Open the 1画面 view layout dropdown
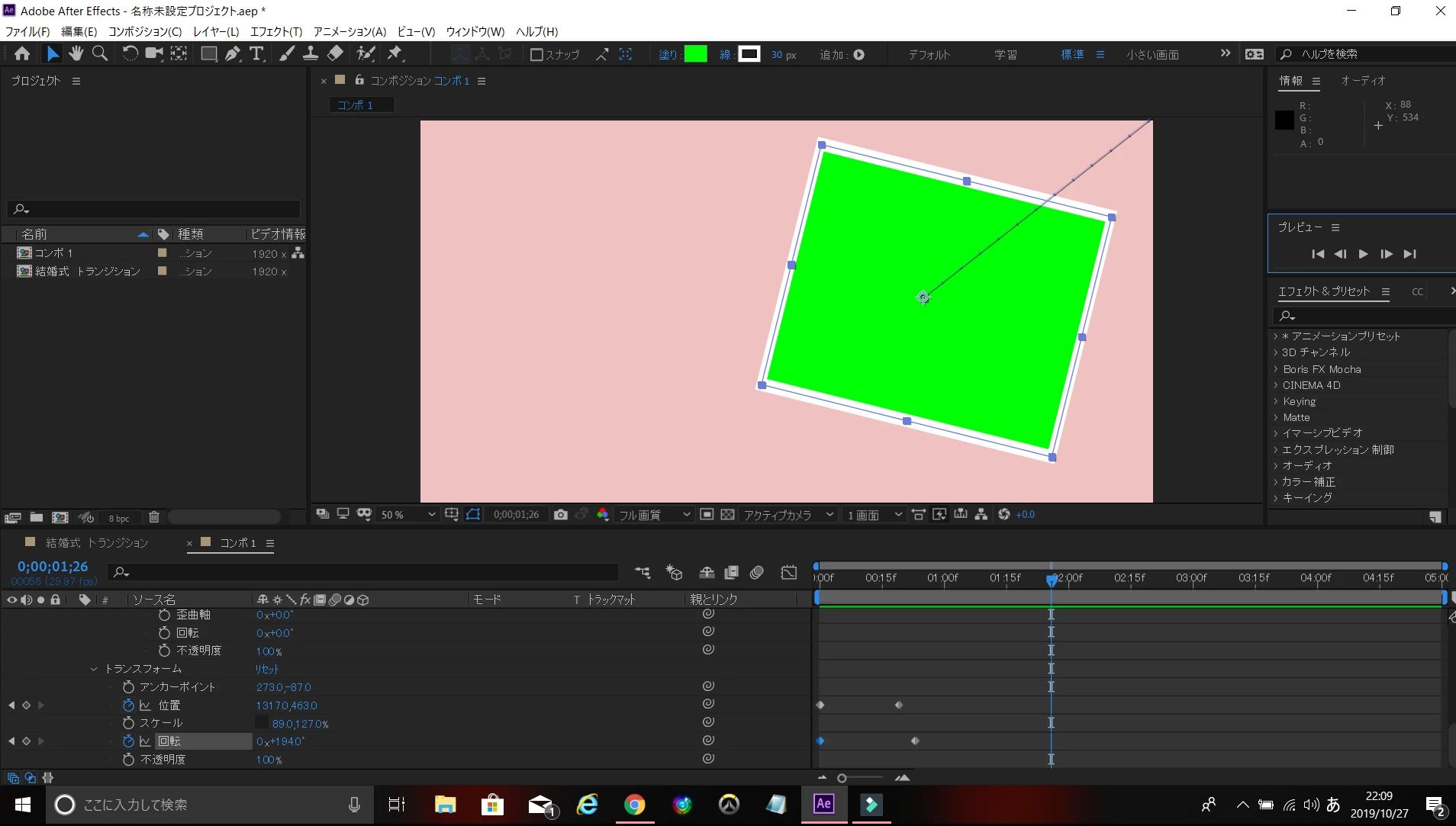The height and width of the screenshot is (826, 1456). point(875,515)
